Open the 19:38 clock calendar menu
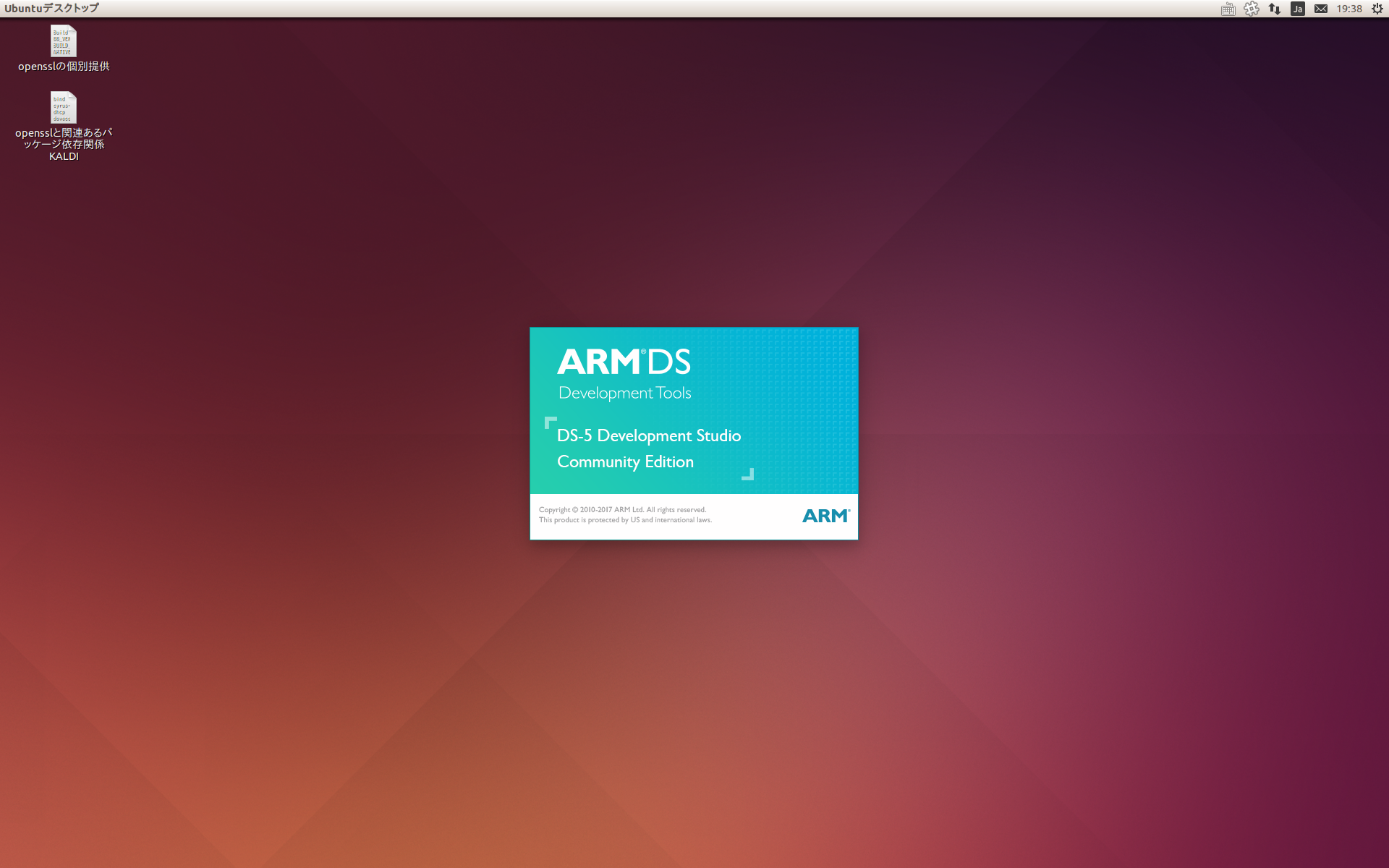Viewport: 1389px width, 868px height. (1348, 9)
